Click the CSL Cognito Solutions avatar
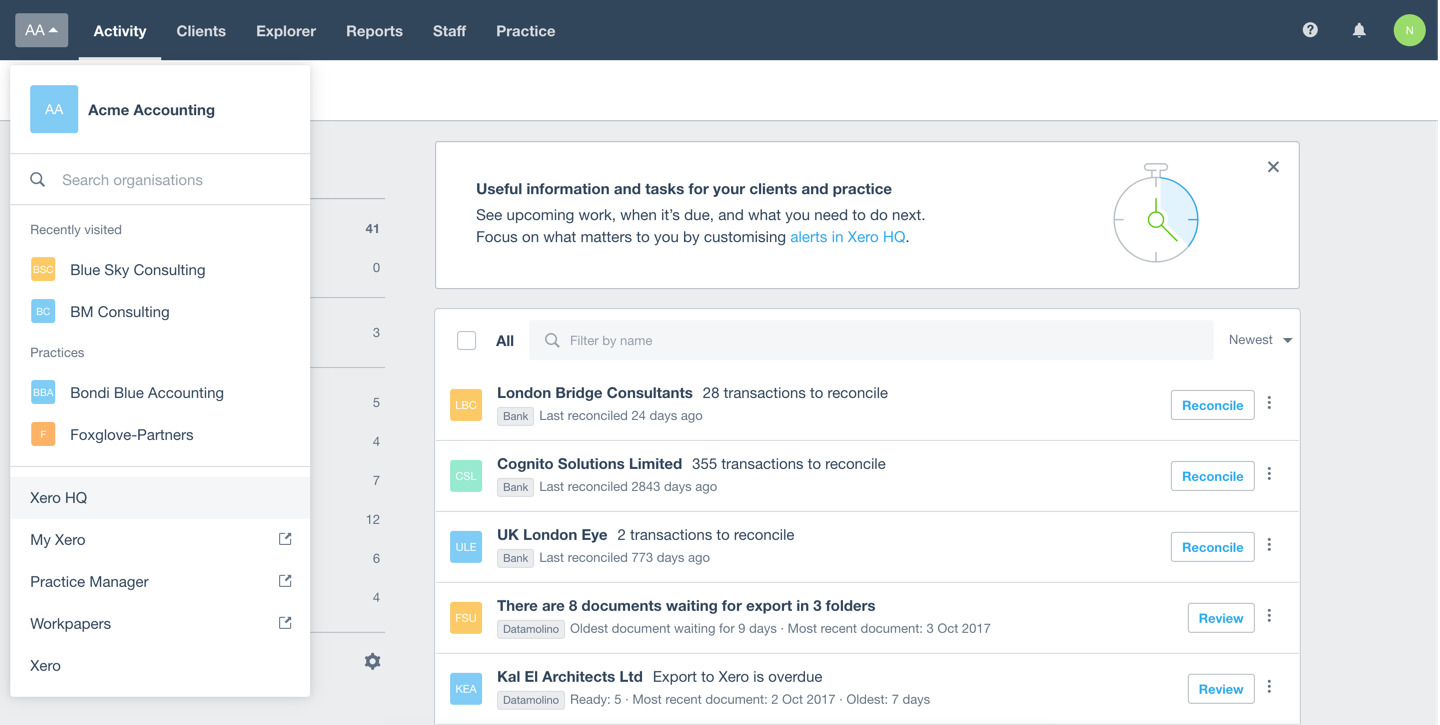Viewport: 1440px width, 725px height. [466, 476]
